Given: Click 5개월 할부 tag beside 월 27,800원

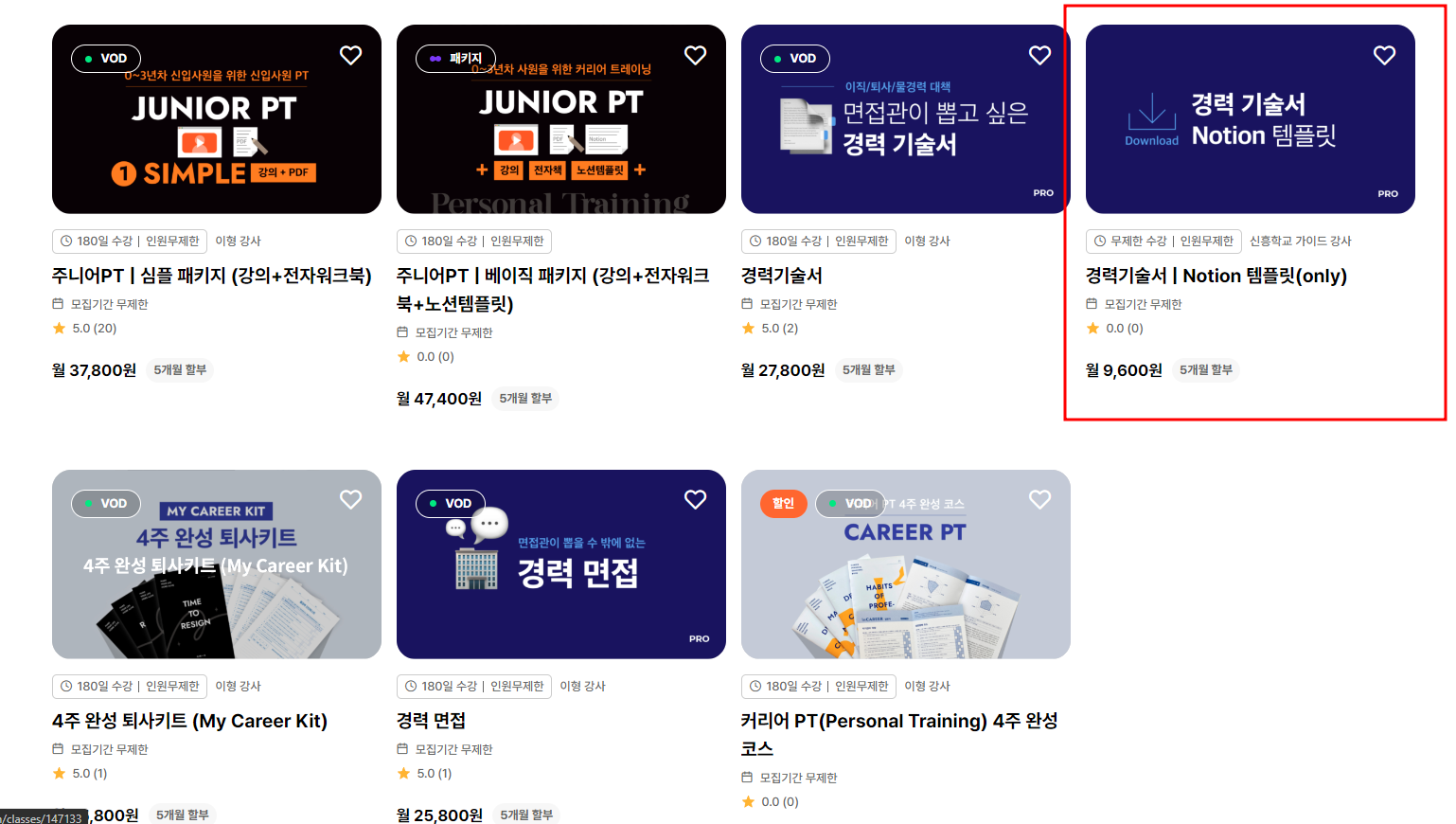Looking at the screenshot, I should click(869, 370).
